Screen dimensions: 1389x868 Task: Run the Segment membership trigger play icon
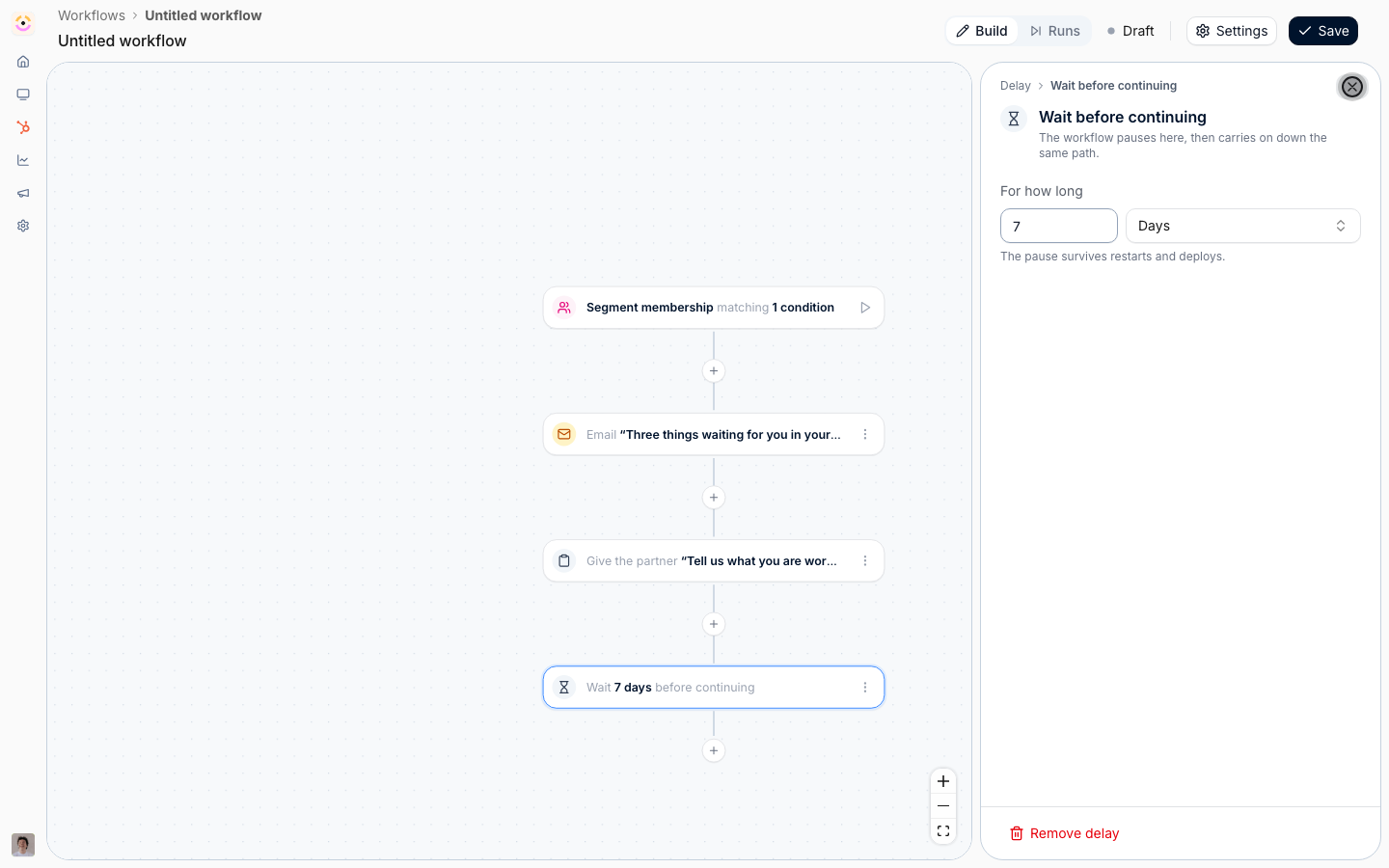865,308
